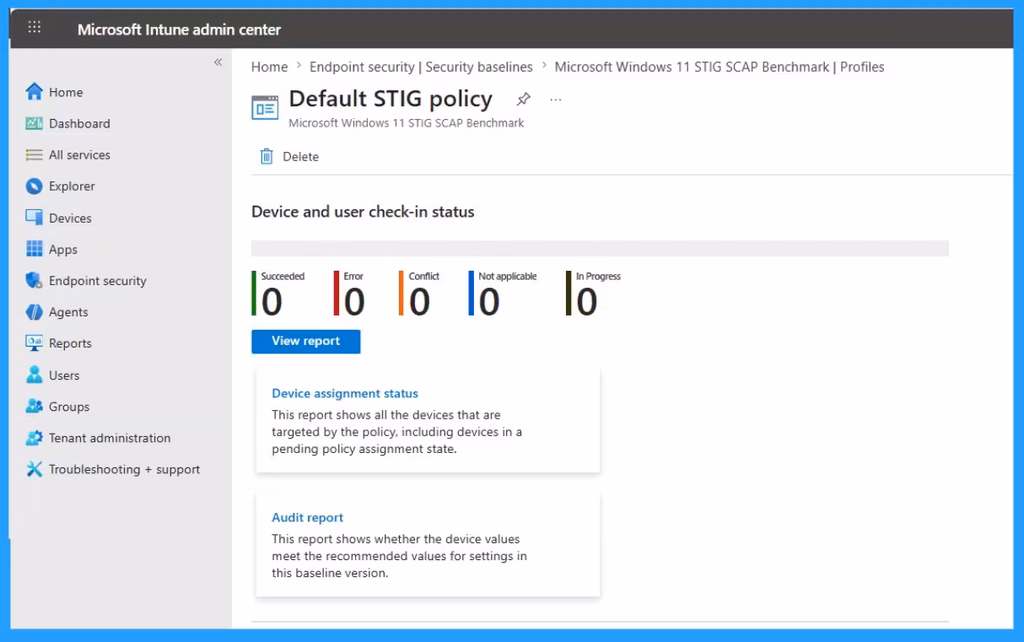Open Devices in the left menu

(x=70, y=218)
